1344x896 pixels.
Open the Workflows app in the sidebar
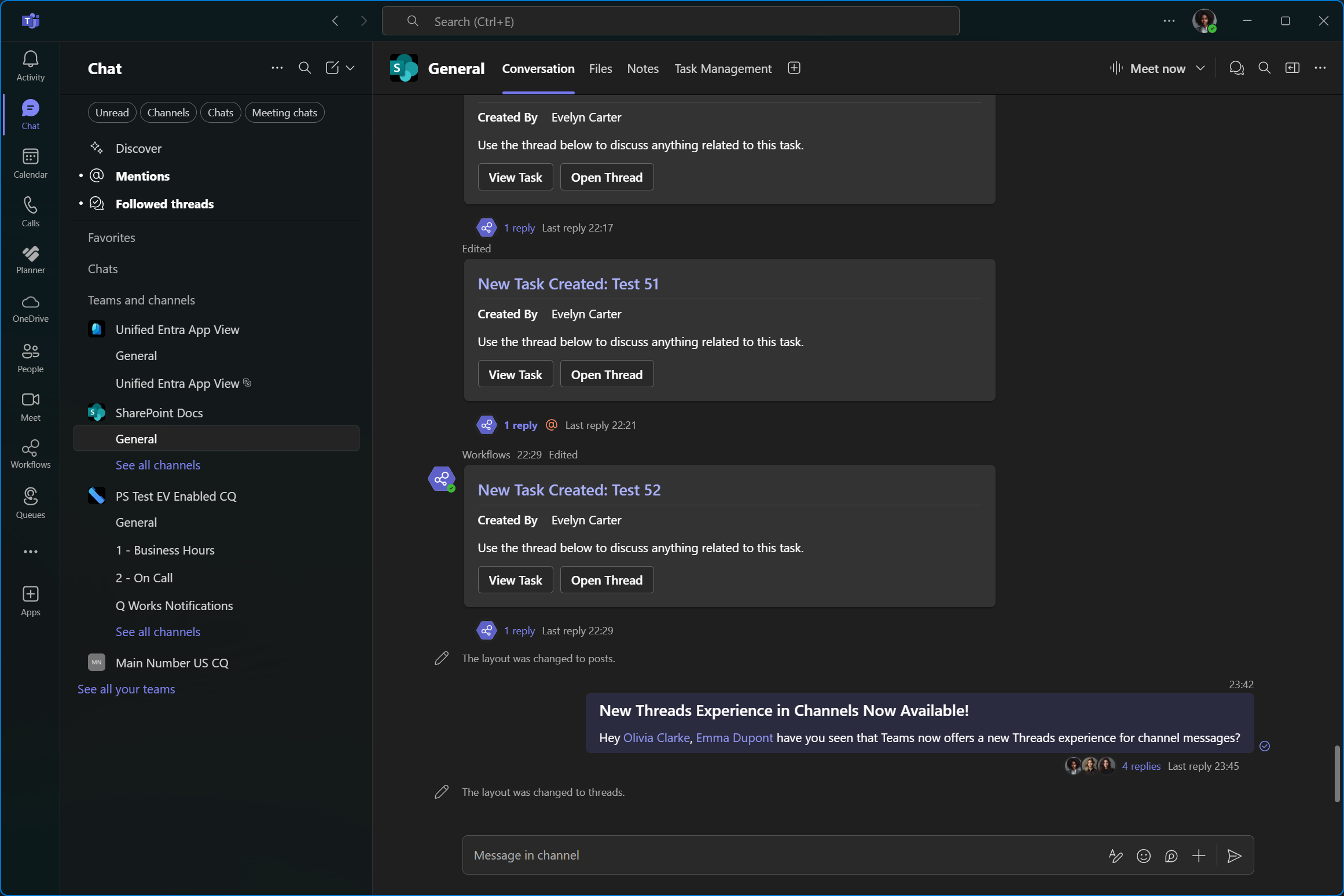click(x=31, y=454)
